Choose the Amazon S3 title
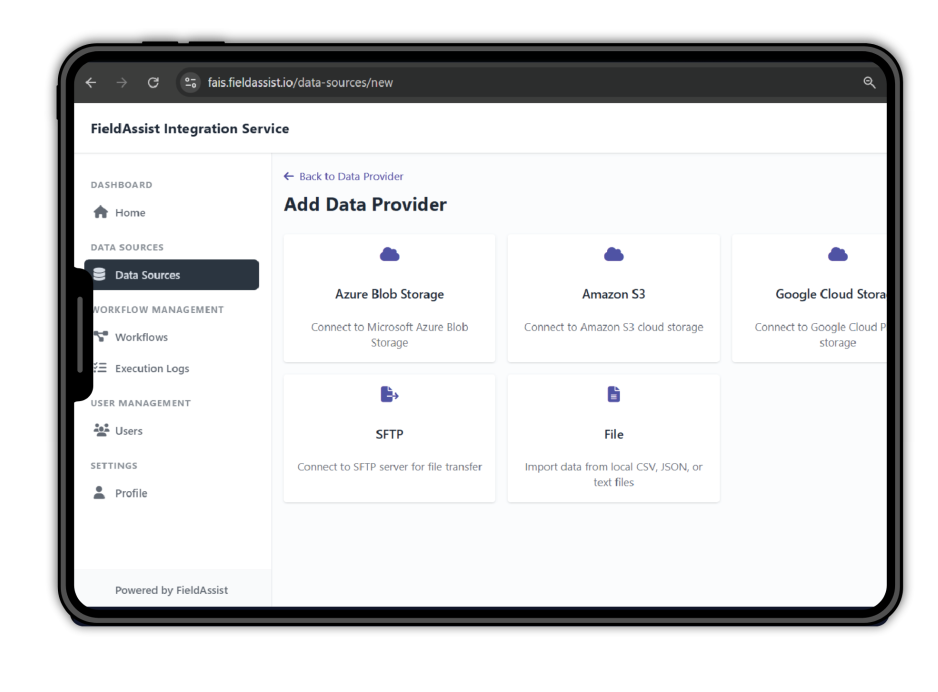Viewport: 938px width, 692px height. (x=614, y=294)
